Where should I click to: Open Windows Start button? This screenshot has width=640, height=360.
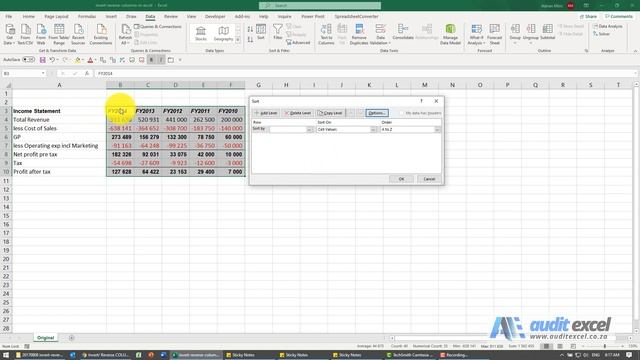click(x=6, y=355)
